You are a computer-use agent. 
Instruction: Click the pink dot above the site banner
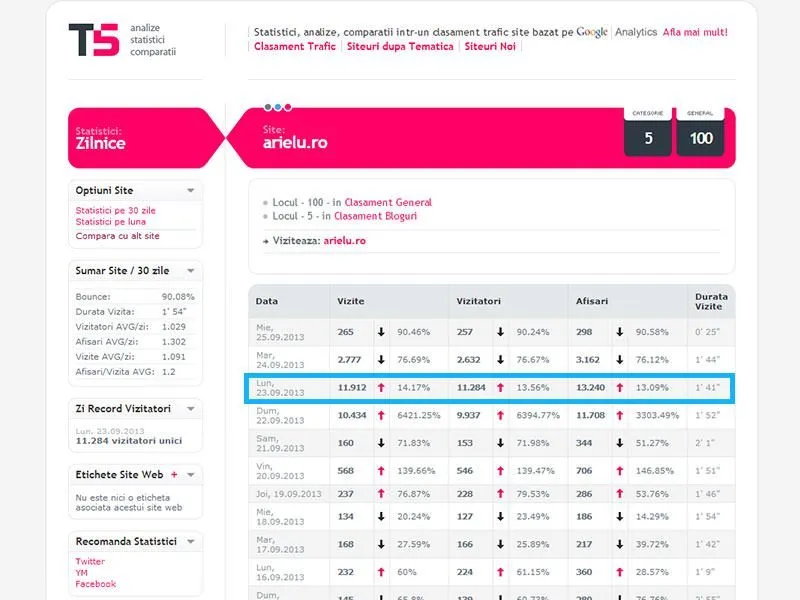288,107
